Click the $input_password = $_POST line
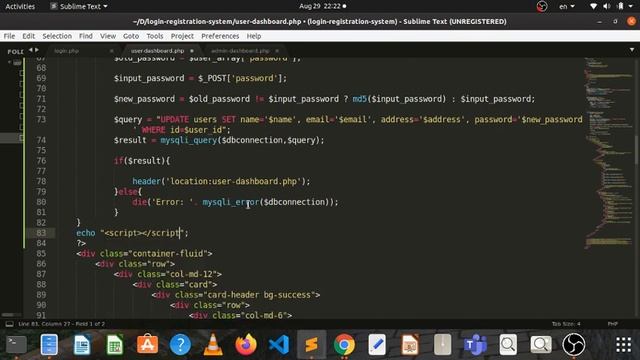 click(200, 78)
